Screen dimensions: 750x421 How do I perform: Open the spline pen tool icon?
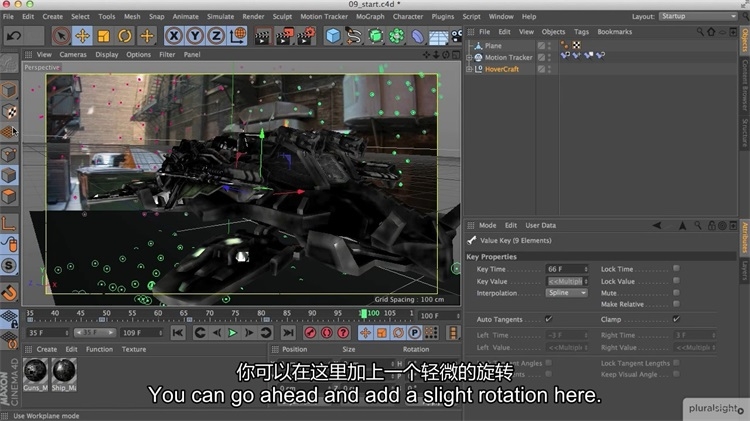pos(354,36)
